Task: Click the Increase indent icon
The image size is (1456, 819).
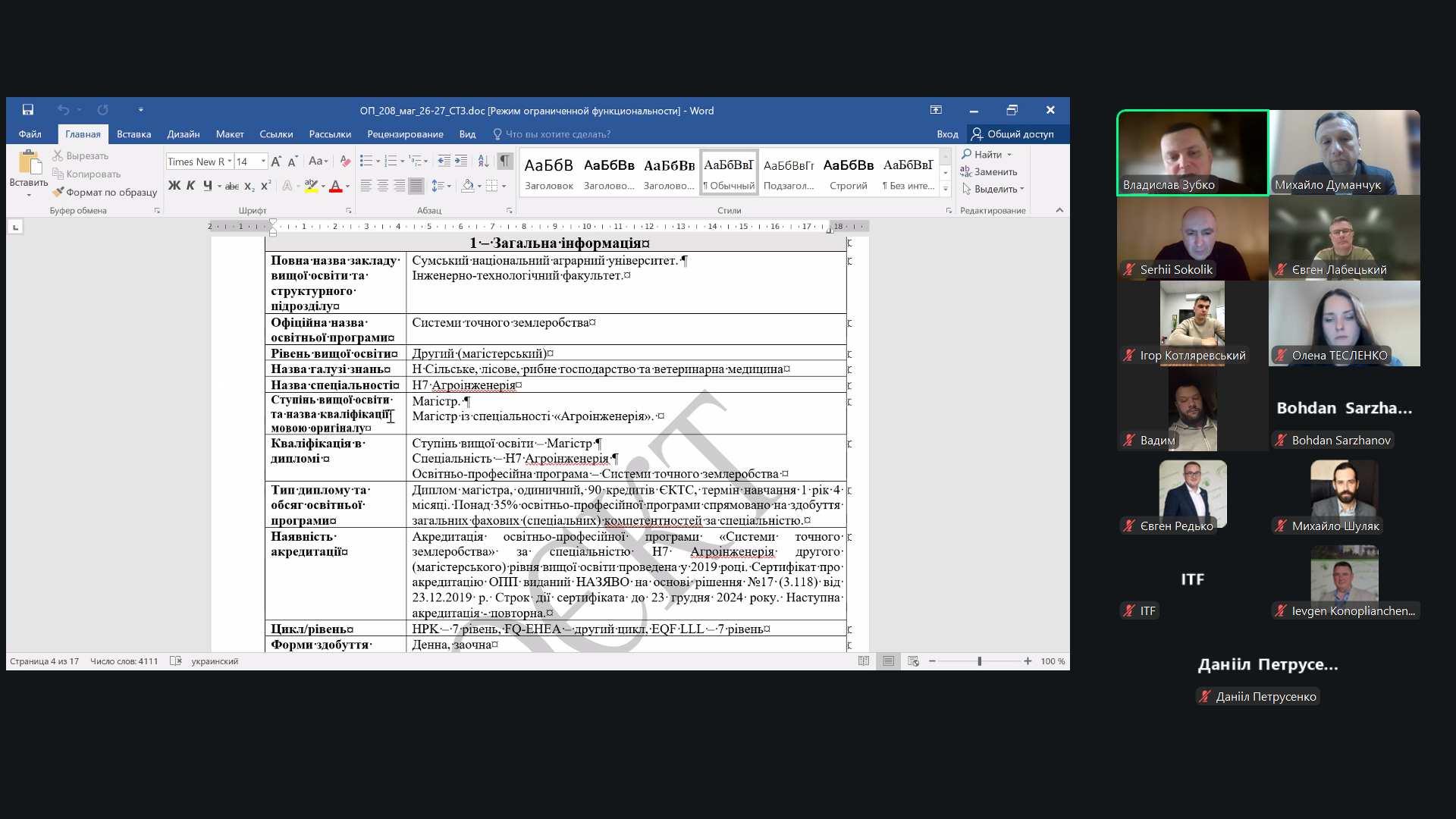Action: [461, 161]
